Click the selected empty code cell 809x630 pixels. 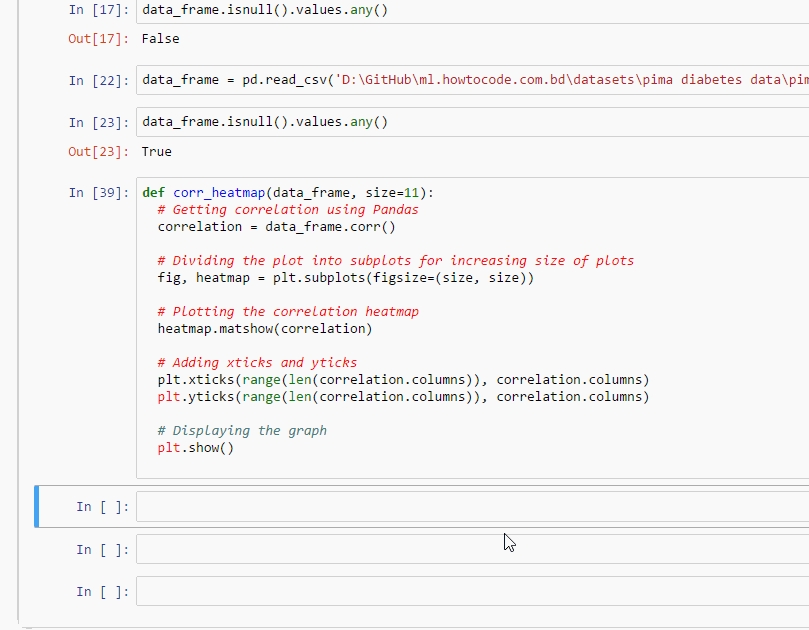click(470, 507)
